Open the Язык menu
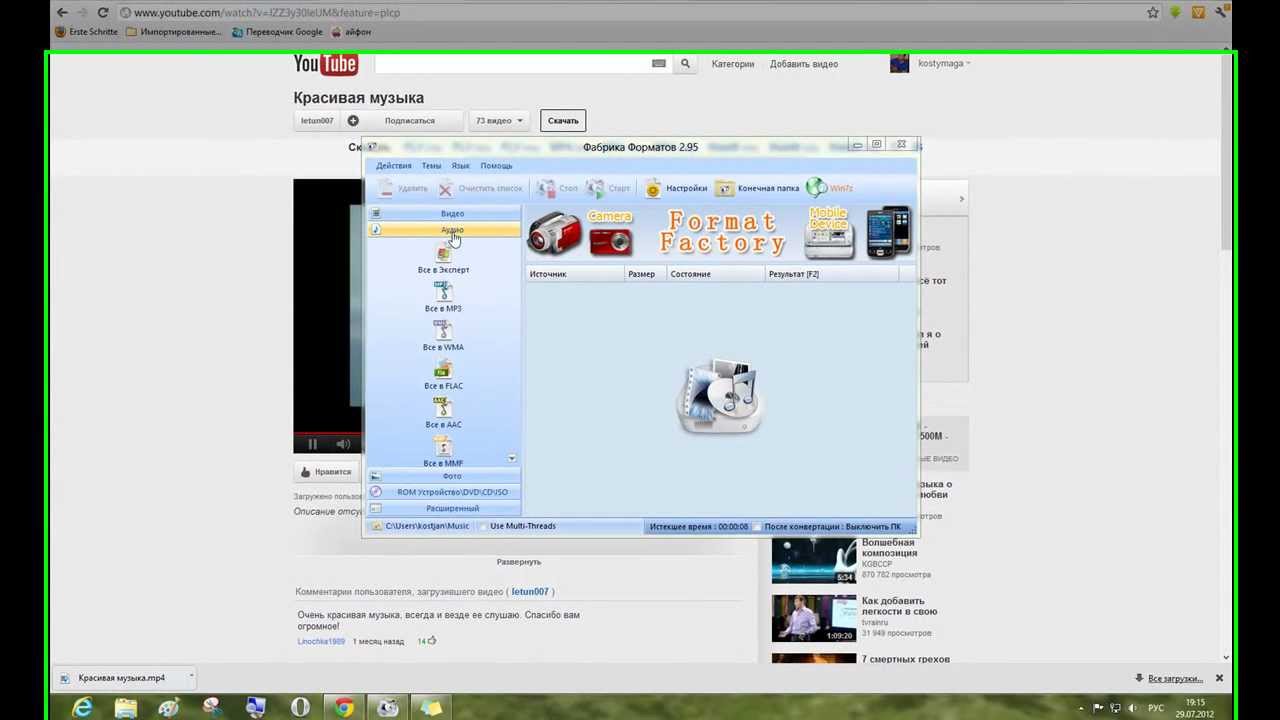 coord(460,166)
